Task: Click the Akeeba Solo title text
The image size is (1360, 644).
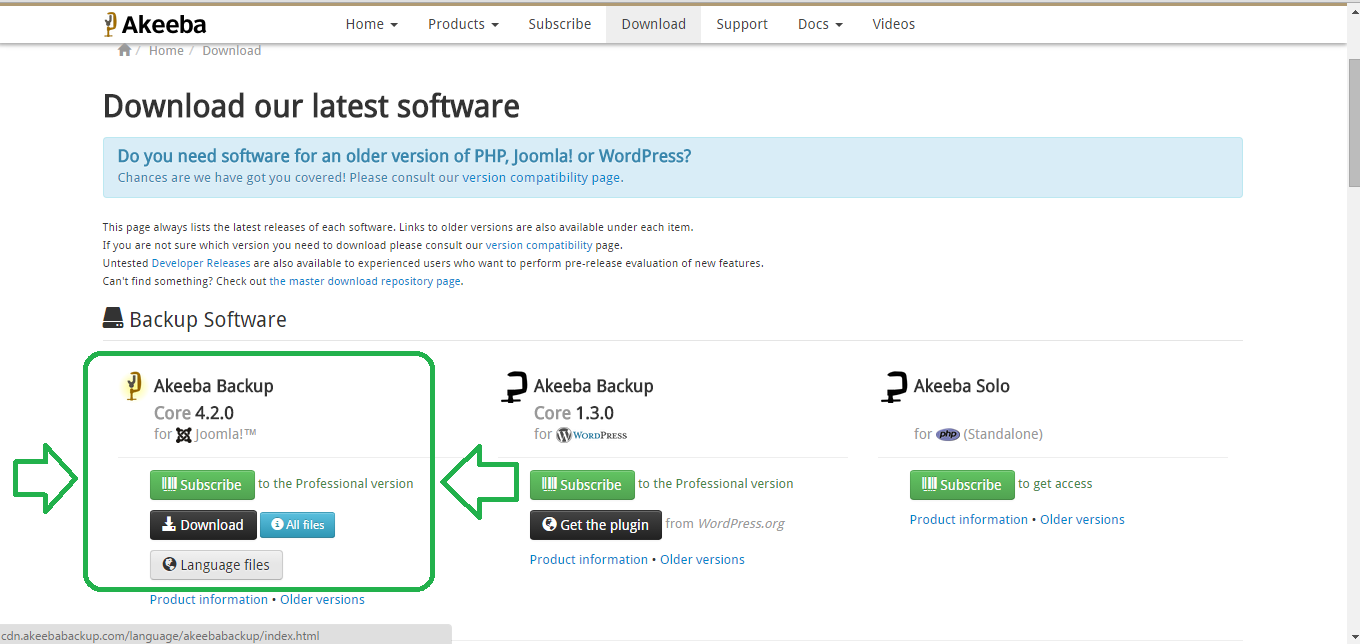Action: (962, 386)
